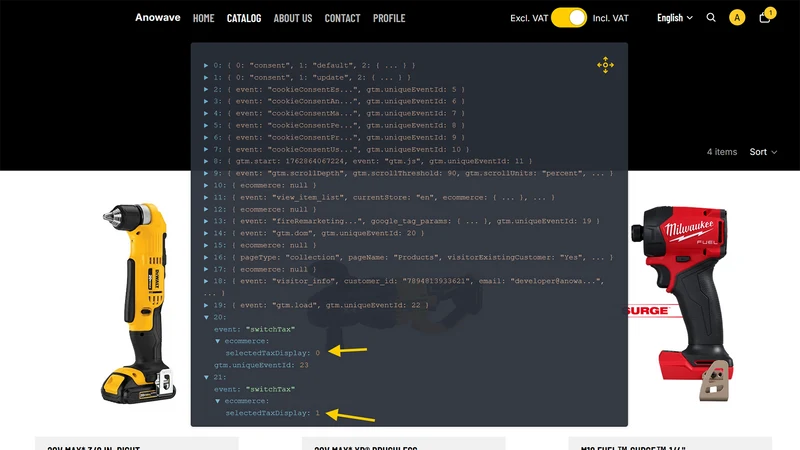The height and width of the screenshot is (450, 800).
Task: Open the CONTACT menu item
Action: 342,18
